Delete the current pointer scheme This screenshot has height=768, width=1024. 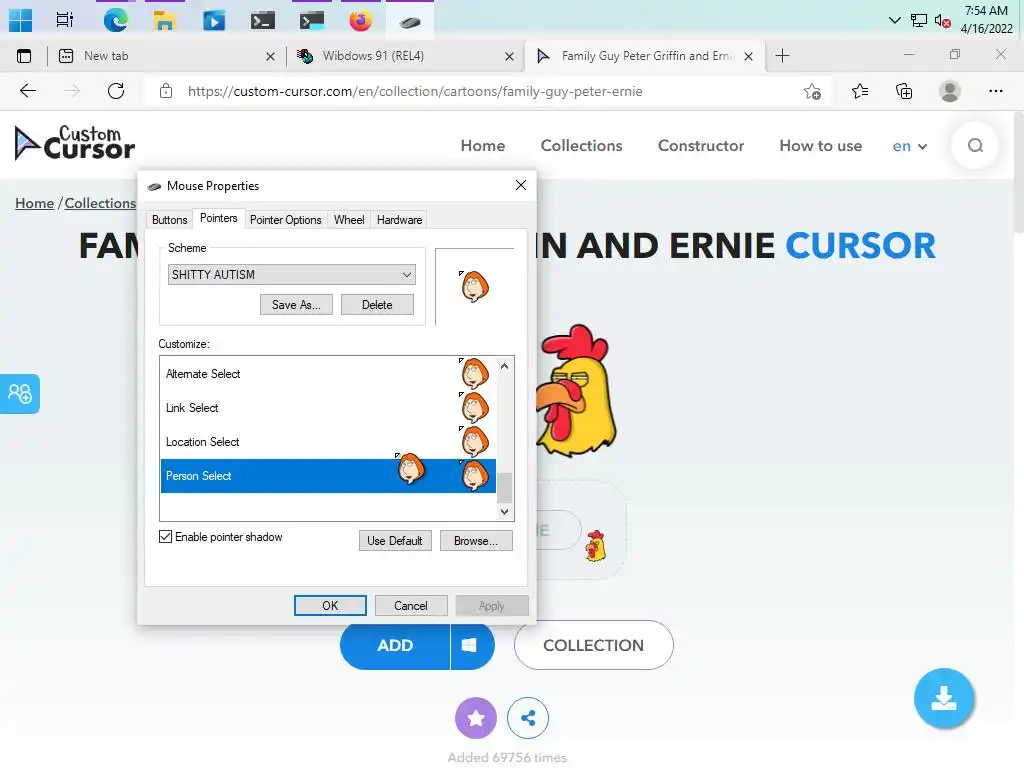(377, 305)
